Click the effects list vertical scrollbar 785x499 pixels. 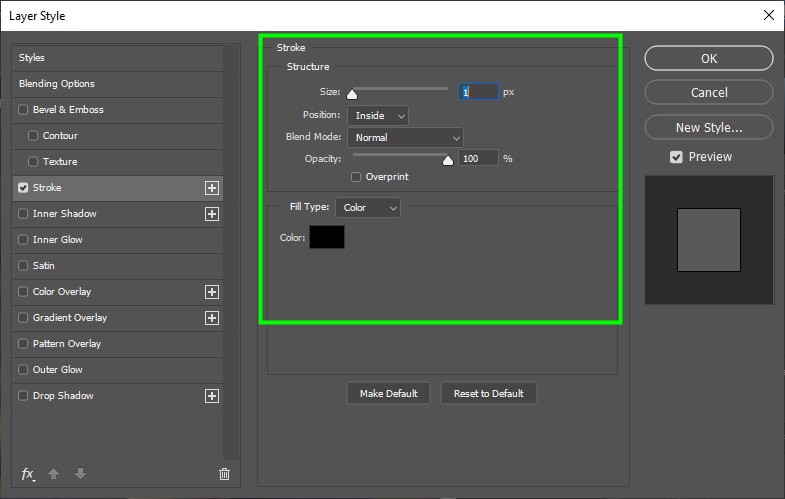pos(231,253)
